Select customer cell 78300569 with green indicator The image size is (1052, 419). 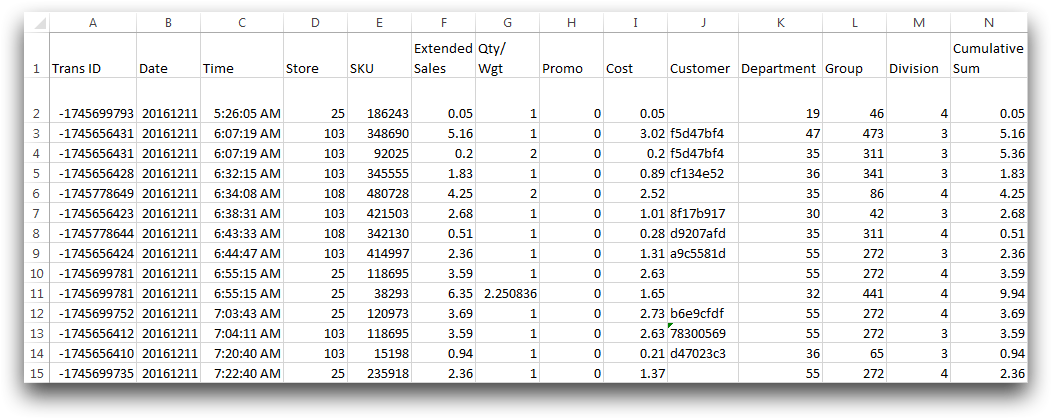702,331
